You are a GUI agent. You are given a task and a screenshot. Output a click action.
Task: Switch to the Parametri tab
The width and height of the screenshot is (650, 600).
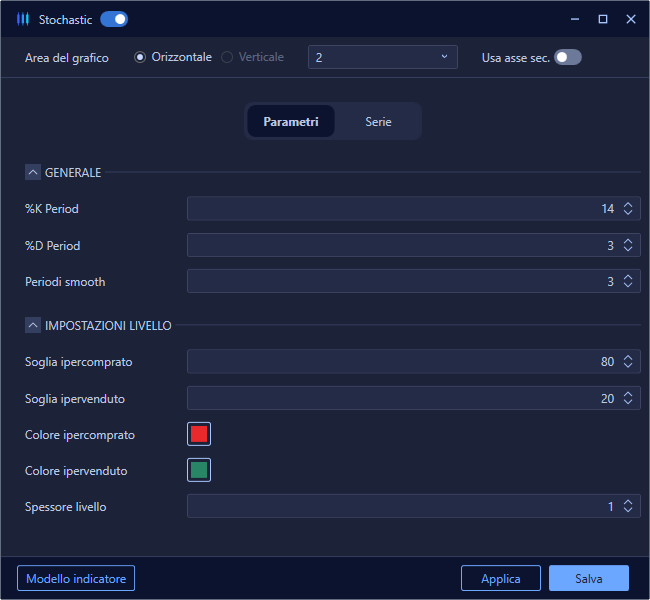(x=291, y=121)
